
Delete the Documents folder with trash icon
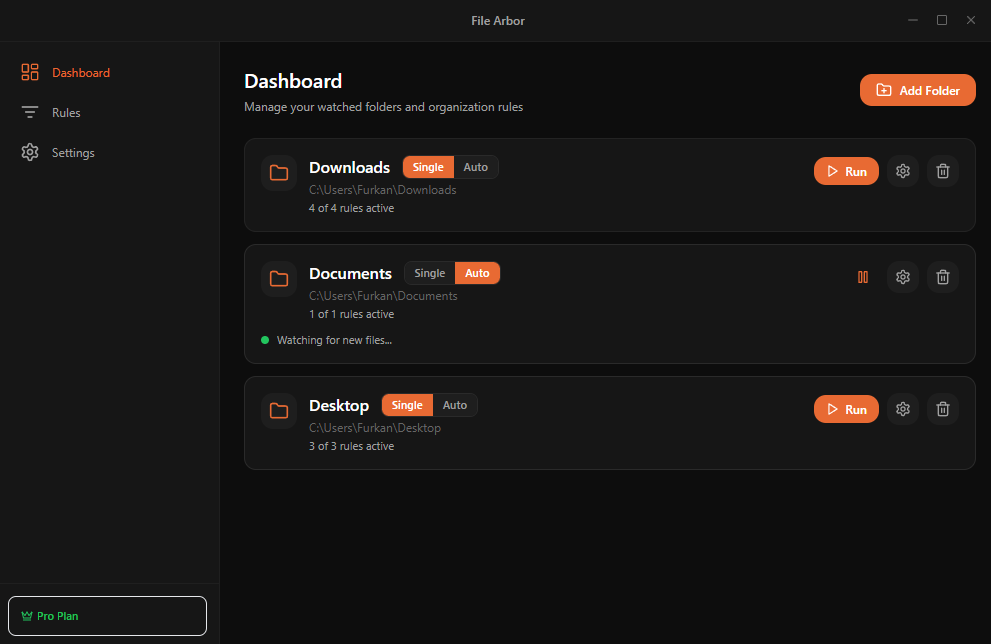tap(942, 277)
